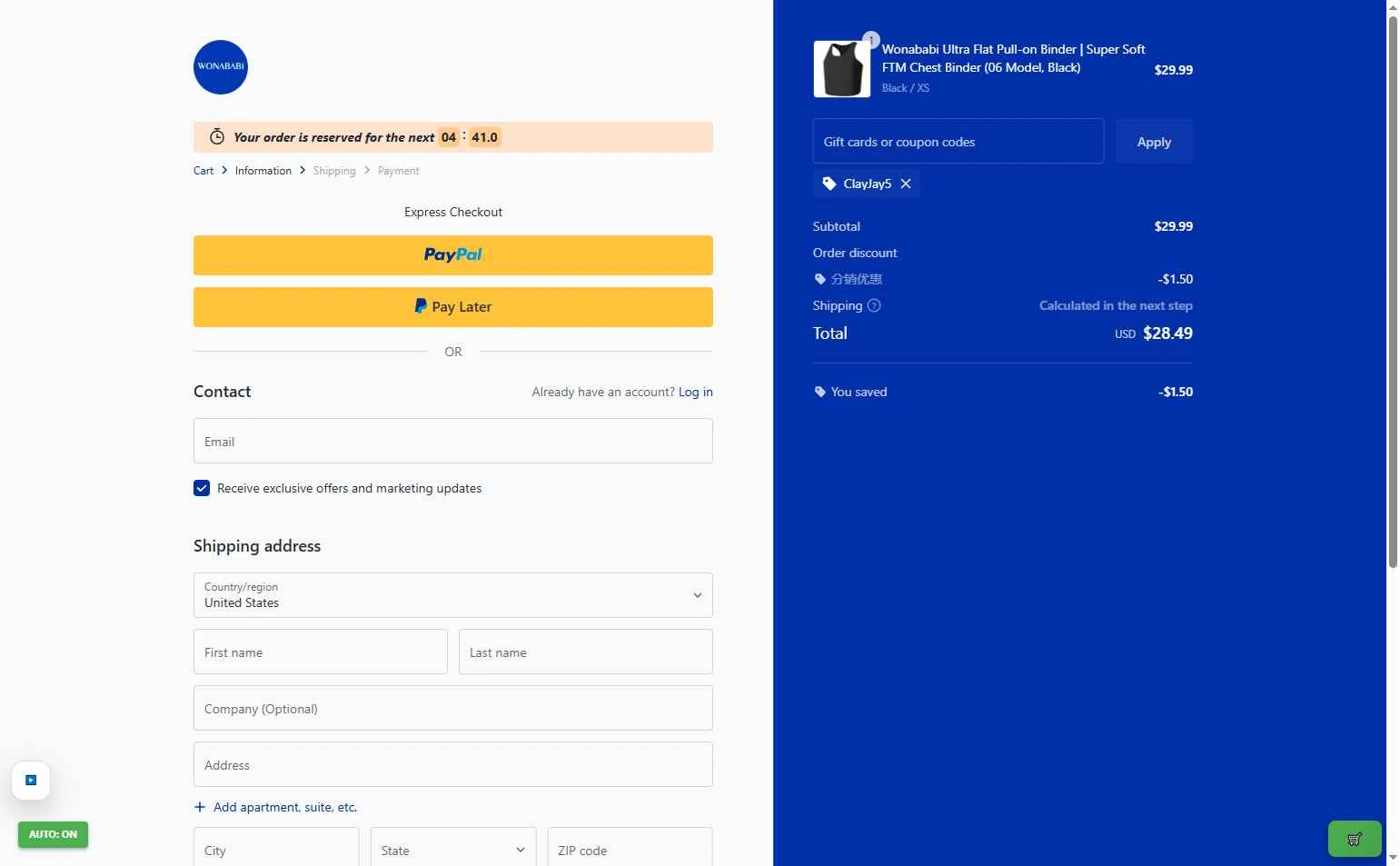The height and width of the screenshot is (866, 1400).
Task: Click the 'Express Checkout' heading
Action: tap(453, 212)
